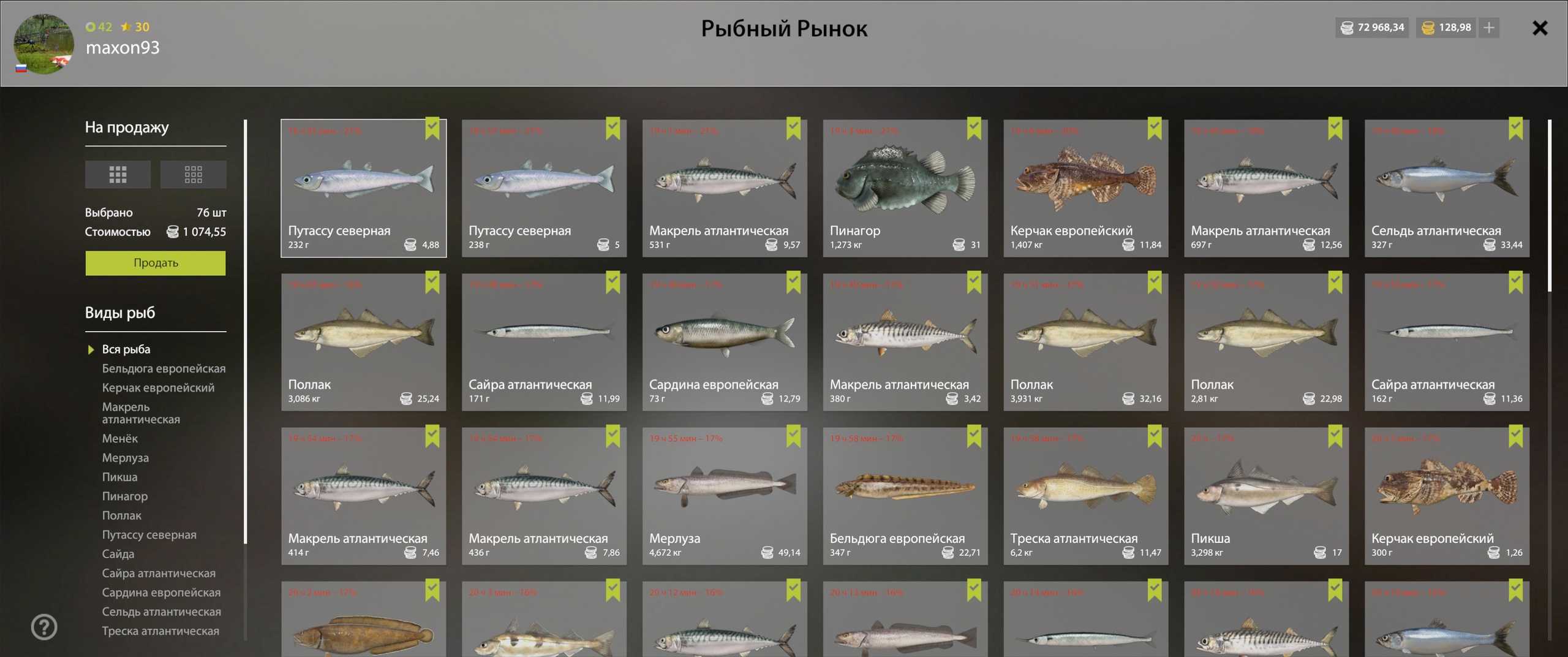This screenshot has height=657, width=1568.
Task: Select the Сардина европейская 73 г card
Action: pyautogui.click(x=725, y=341)
